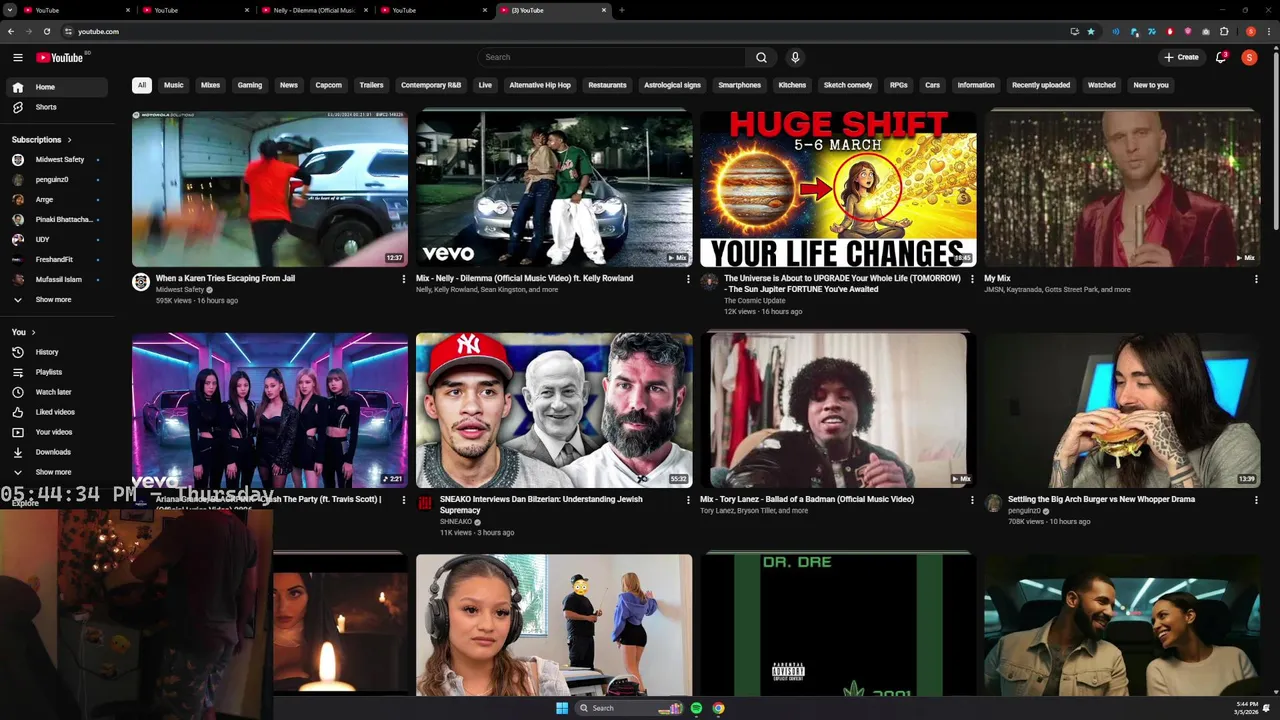This screenshot has width=1280, height=720.
Task: Open the tab search dropdown arrow
Action: click(10, 10)
